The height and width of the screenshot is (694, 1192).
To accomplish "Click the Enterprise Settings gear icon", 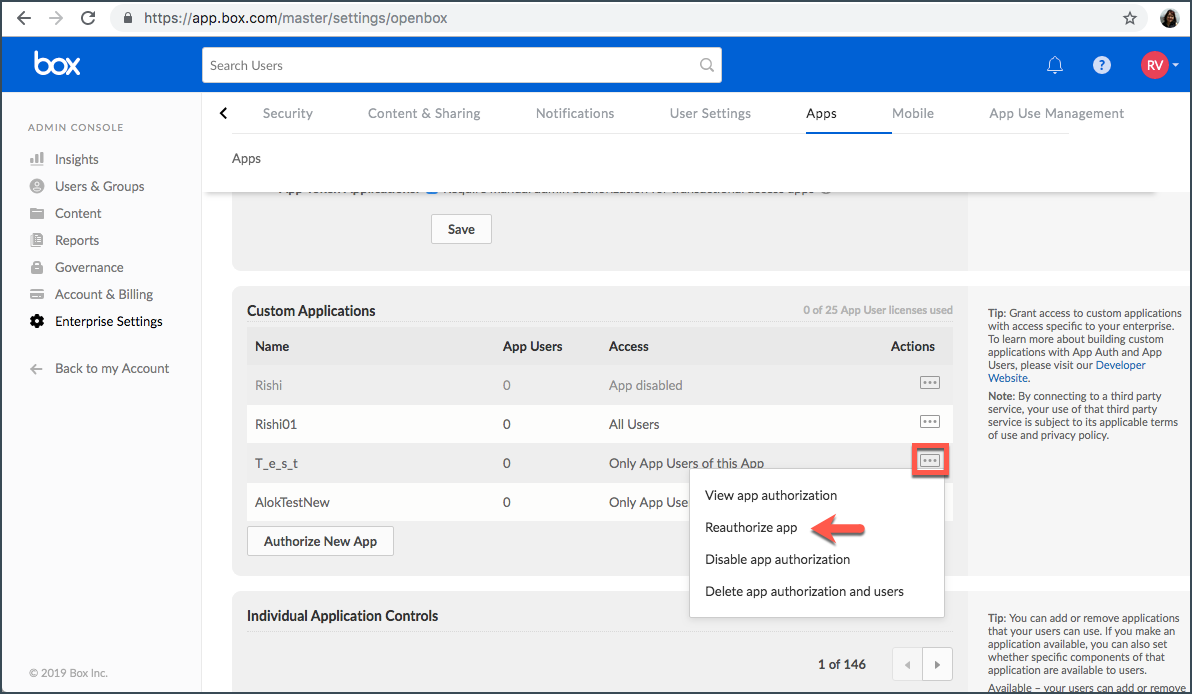I will 36,322.
